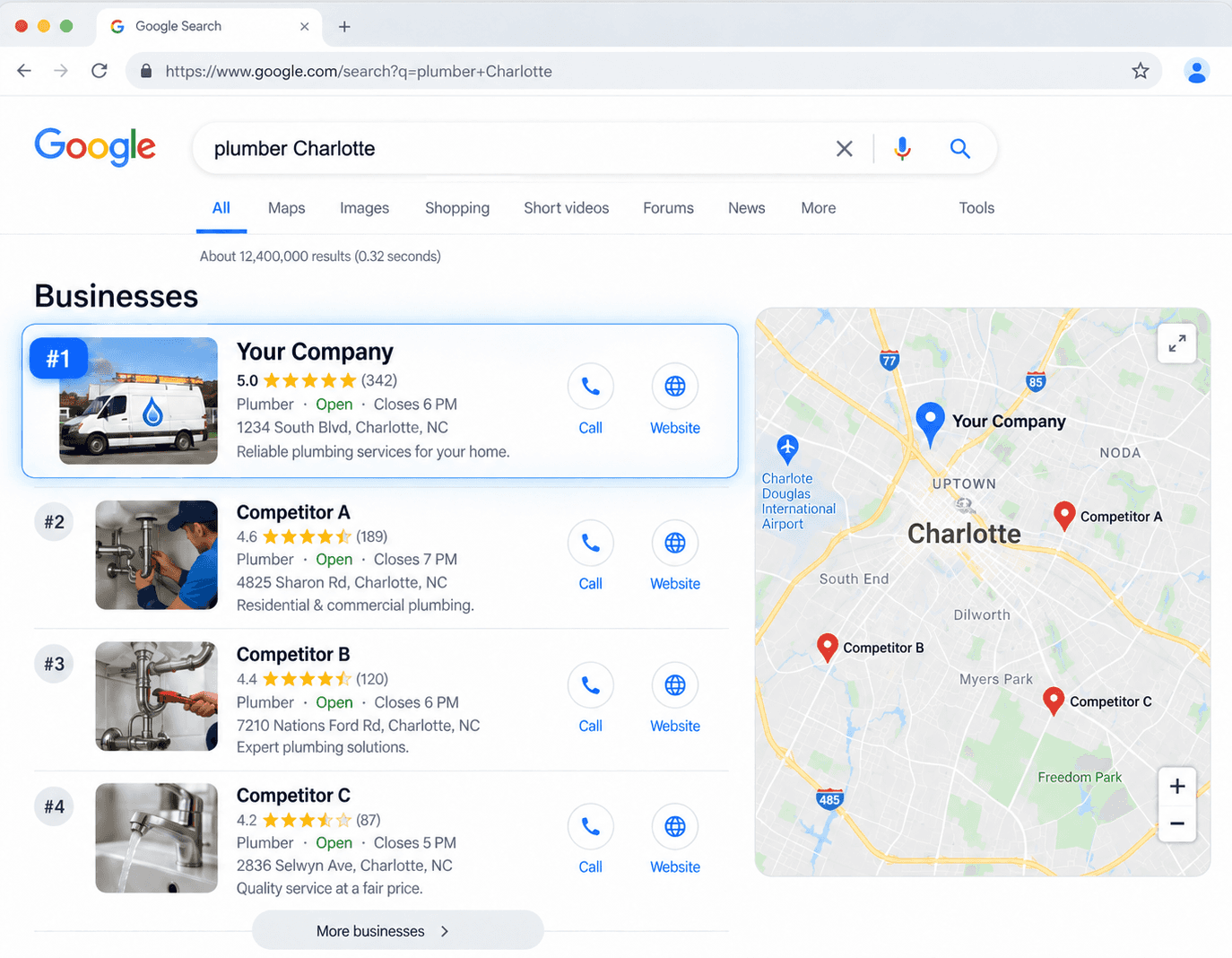Click the Businesses heading

coord(116,296)
